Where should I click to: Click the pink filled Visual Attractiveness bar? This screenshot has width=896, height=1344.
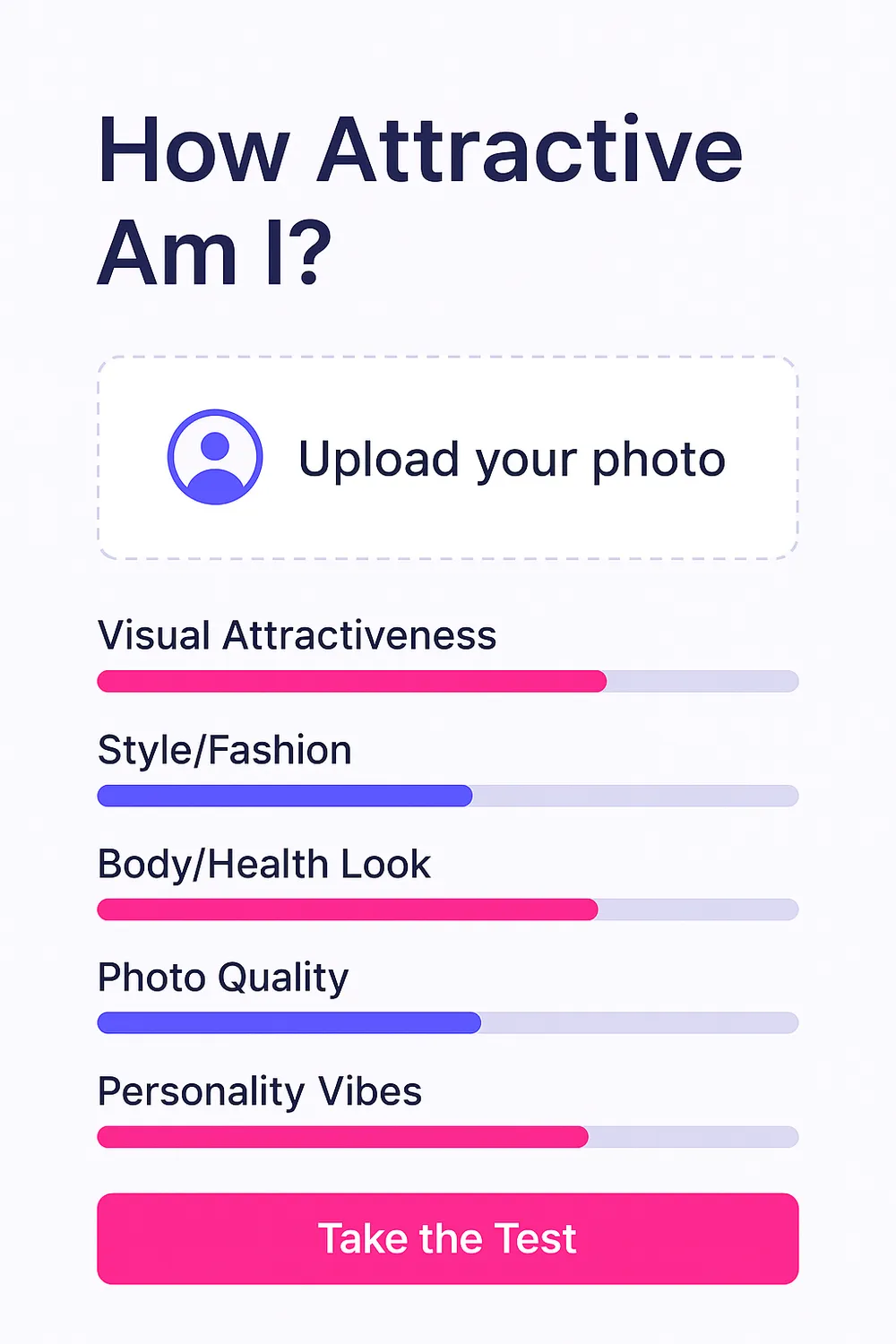tap(351, 681)
